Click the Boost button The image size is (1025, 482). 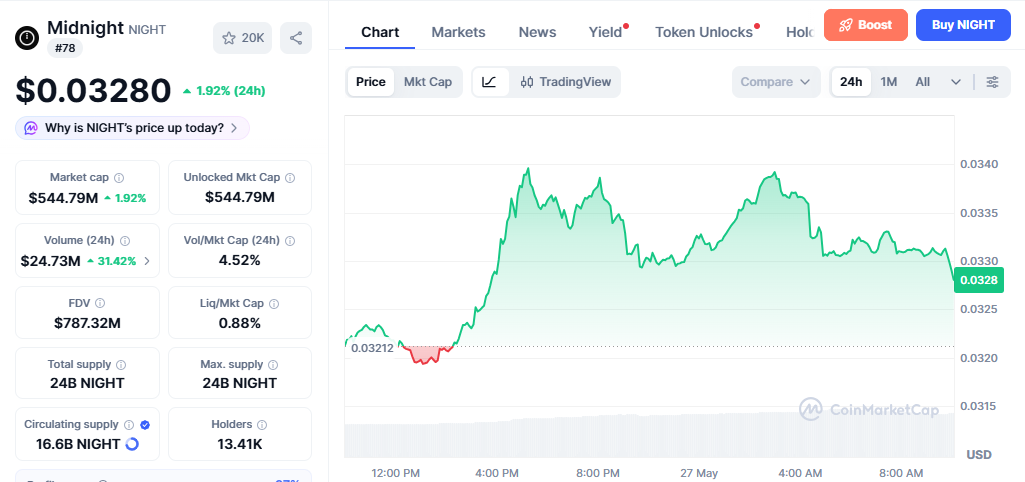pyautogui.click(x=865, y=26)
